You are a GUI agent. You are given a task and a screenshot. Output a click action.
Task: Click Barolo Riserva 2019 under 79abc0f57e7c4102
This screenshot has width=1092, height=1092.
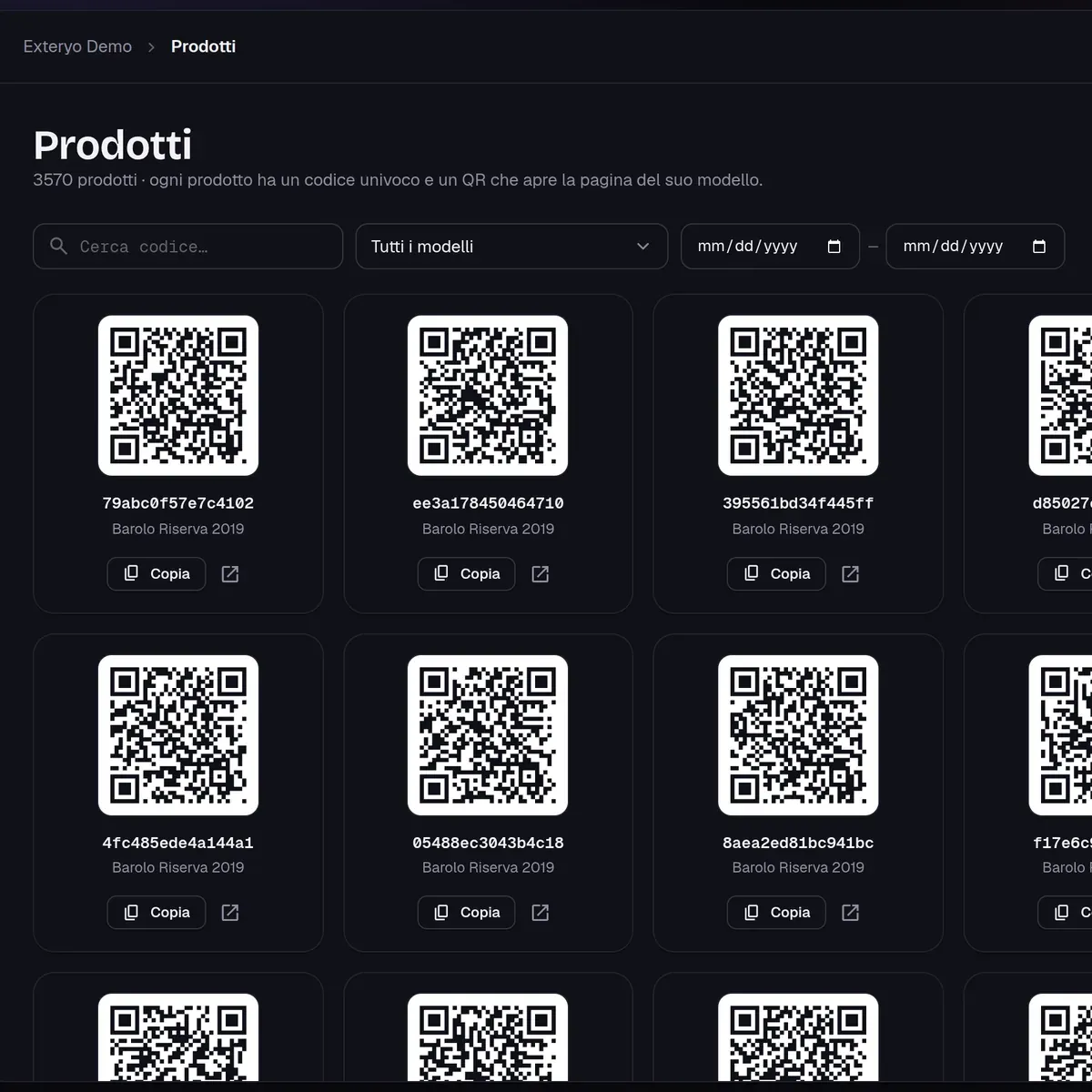point(178,529)
